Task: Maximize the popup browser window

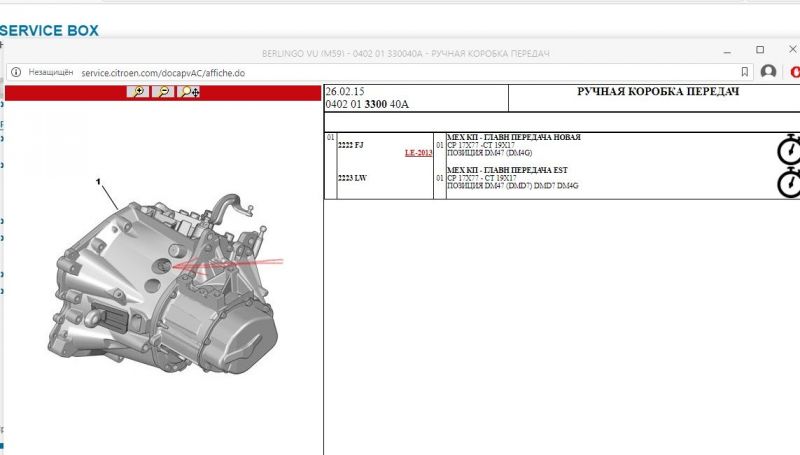Action: pos(760,50)
